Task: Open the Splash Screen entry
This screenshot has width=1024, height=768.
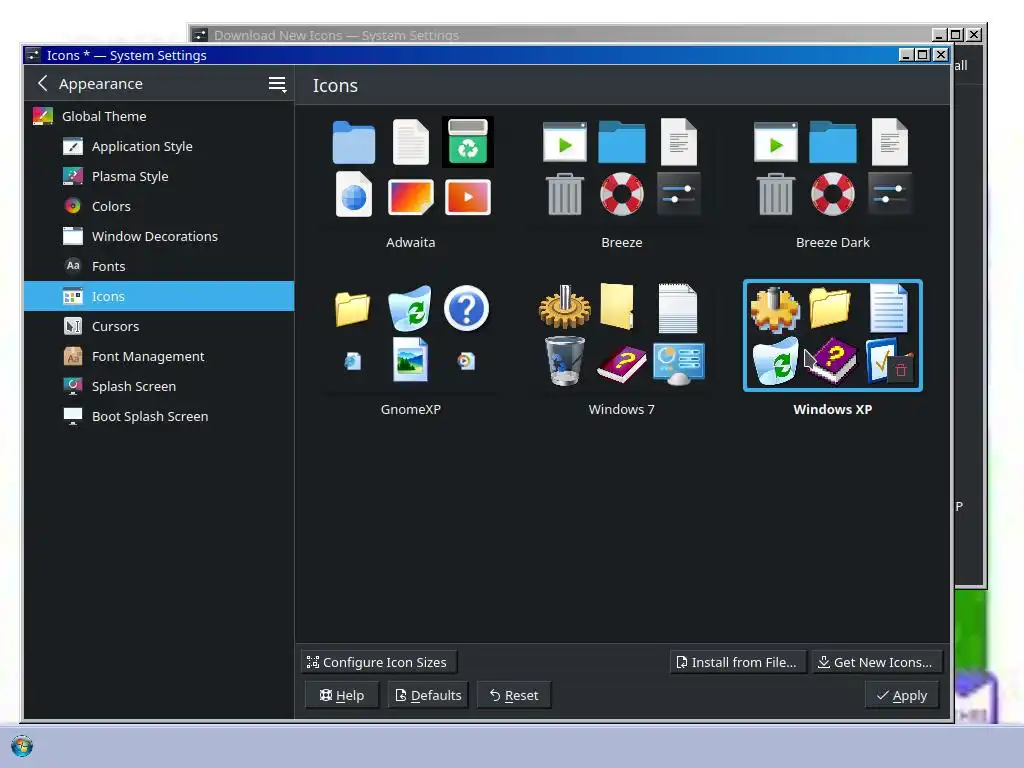Action: [159, 386]
